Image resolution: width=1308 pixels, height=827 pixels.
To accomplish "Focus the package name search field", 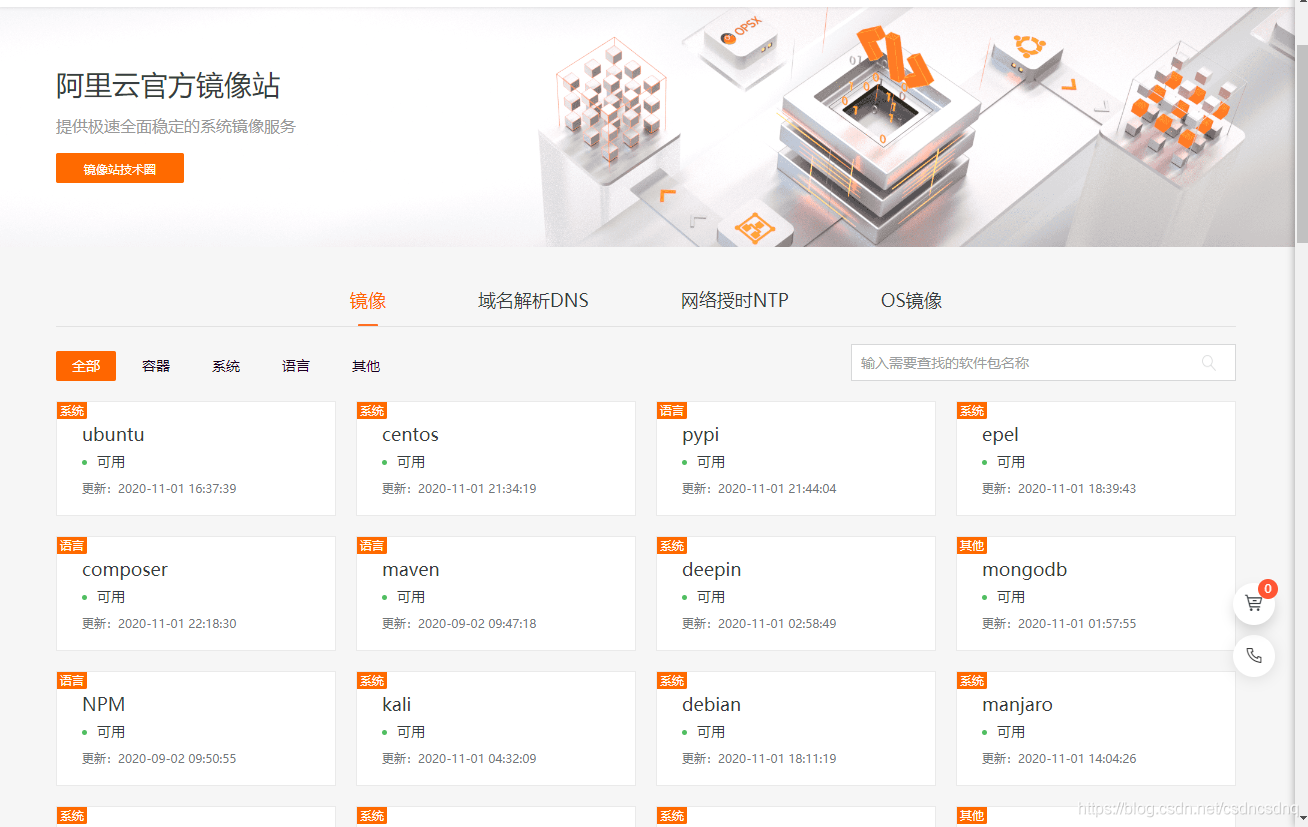I will pyautogui.click(x=1043, y=363).
